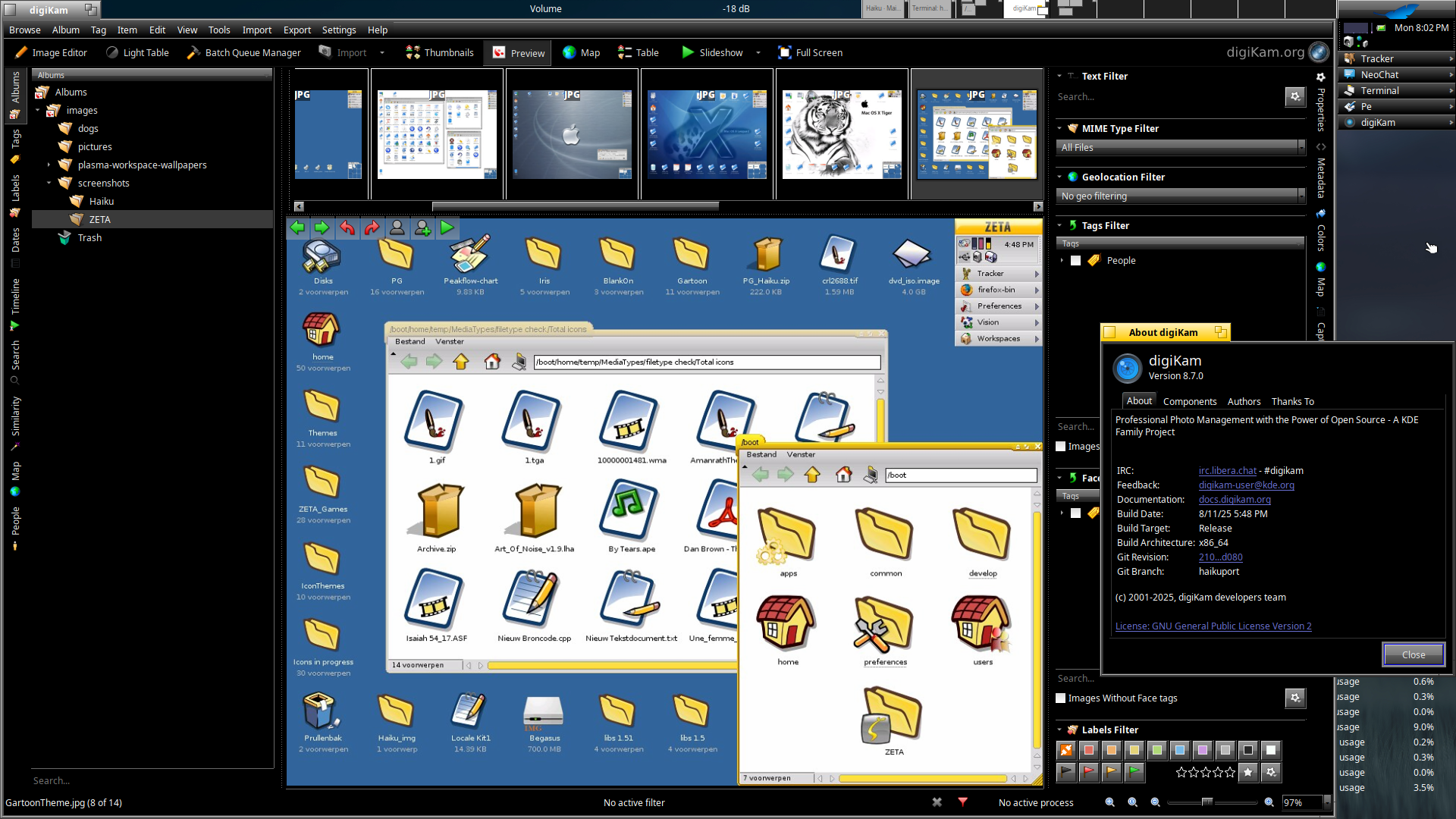
Task: Open docs.digikam.org documentation link
Action: click(x=1235, y=499)
